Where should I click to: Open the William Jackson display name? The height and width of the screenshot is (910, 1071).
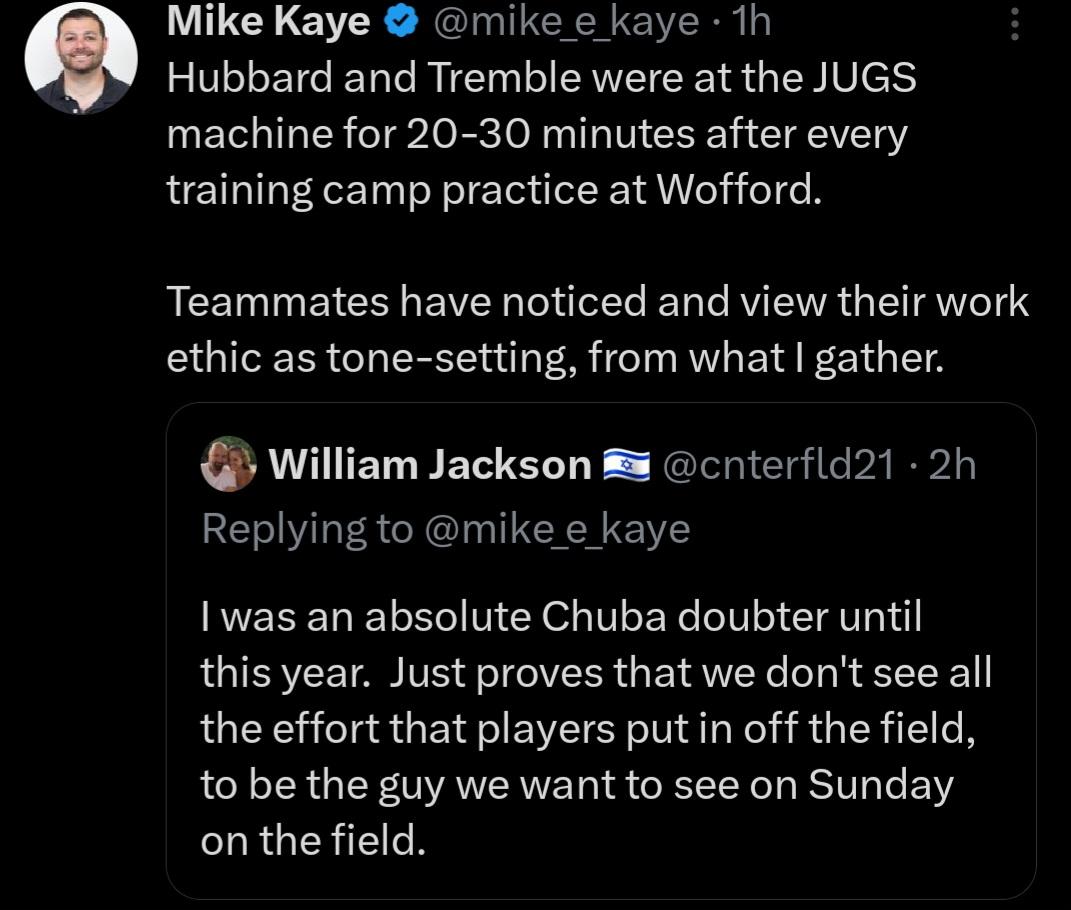(430, 465)
